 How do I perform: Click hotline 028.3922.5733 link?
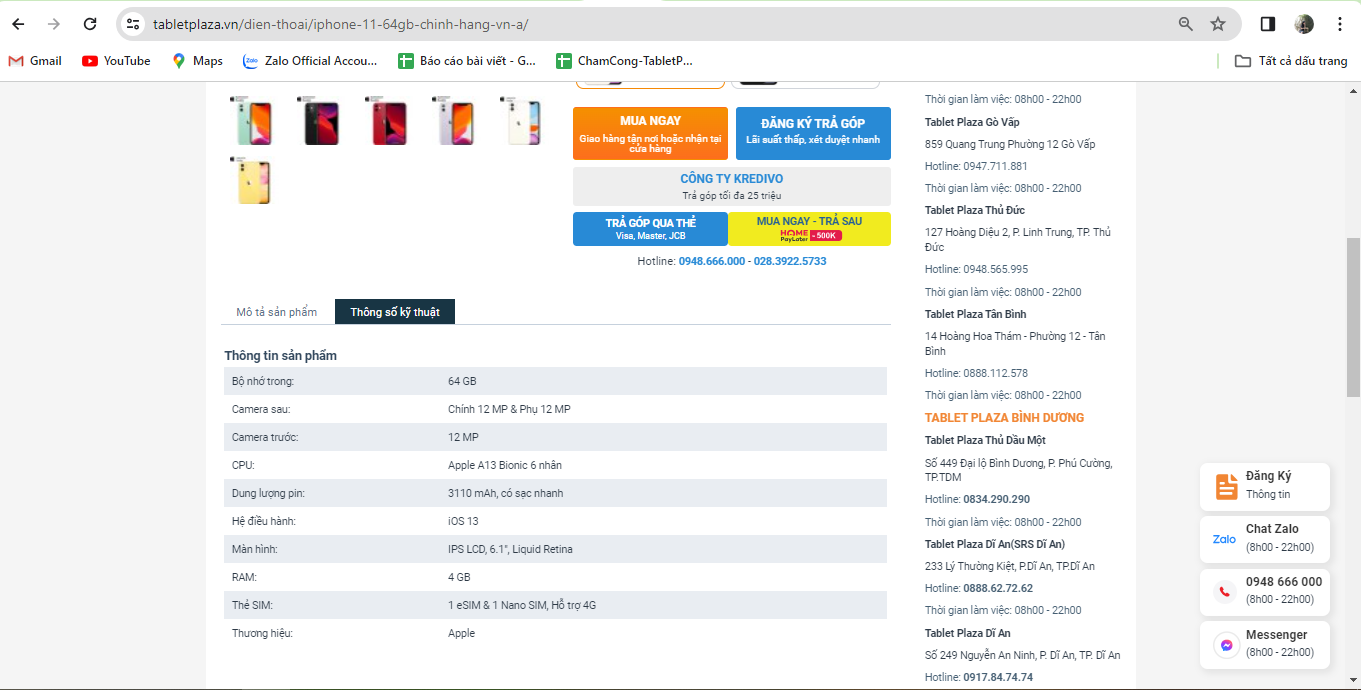coord(790,261)
